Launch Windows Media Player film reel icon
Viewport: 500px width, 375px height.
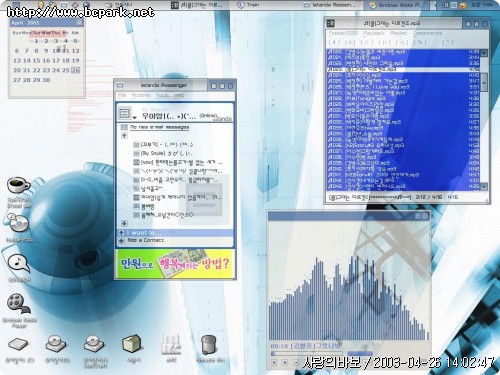click(18, 303)
